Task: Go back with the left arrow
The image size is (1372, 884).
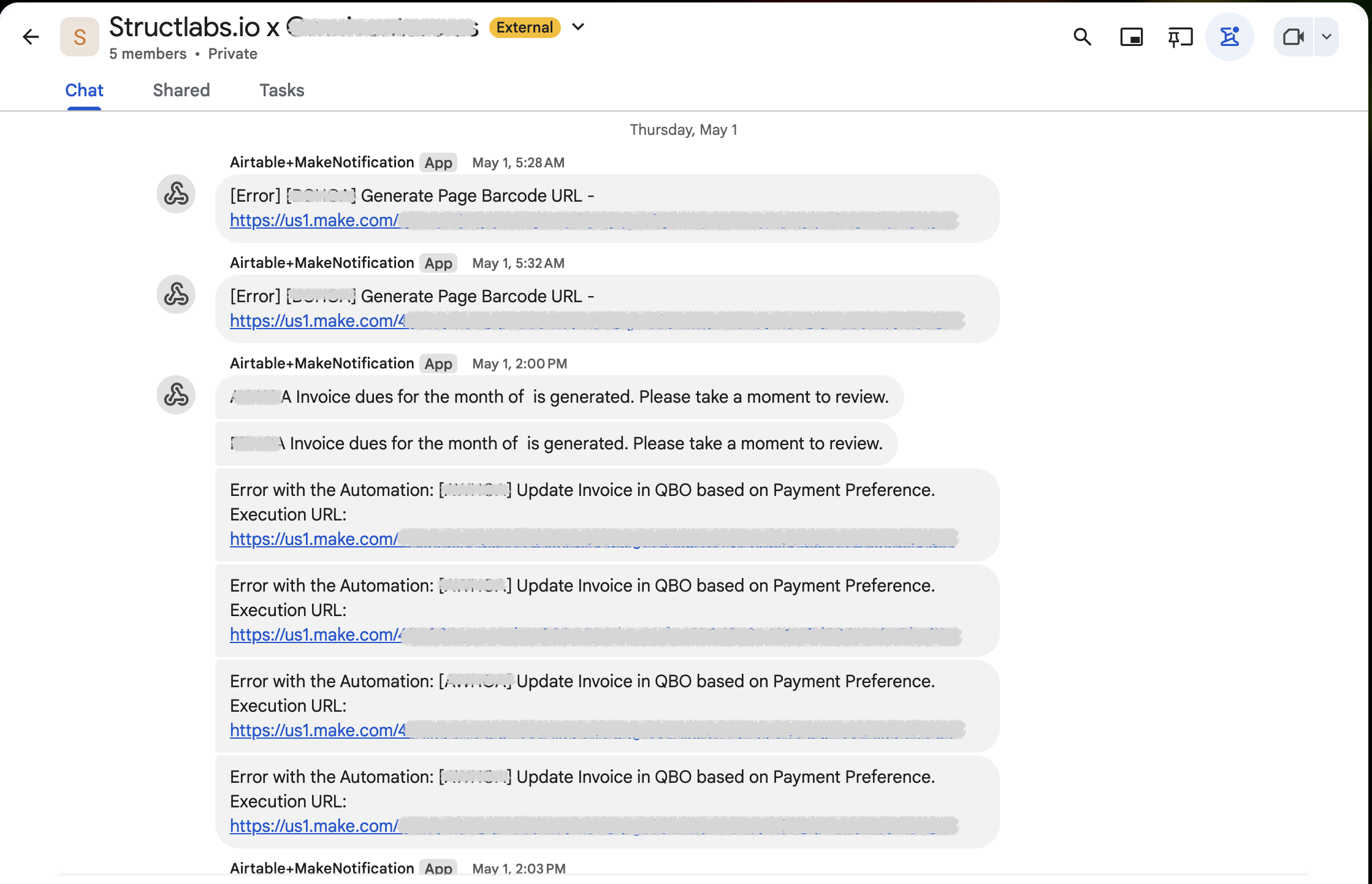Action: (31, 37)
